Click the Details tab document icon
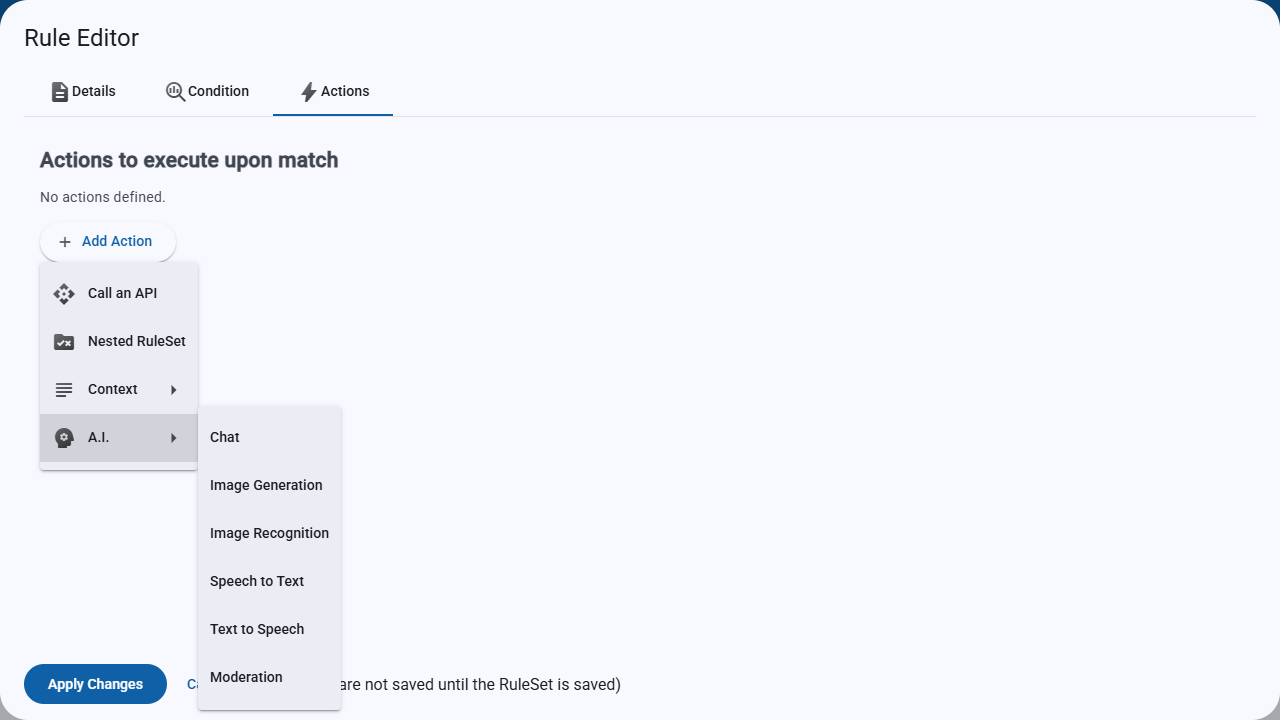This screenshot has height=720, width=1280. point(60,92)
